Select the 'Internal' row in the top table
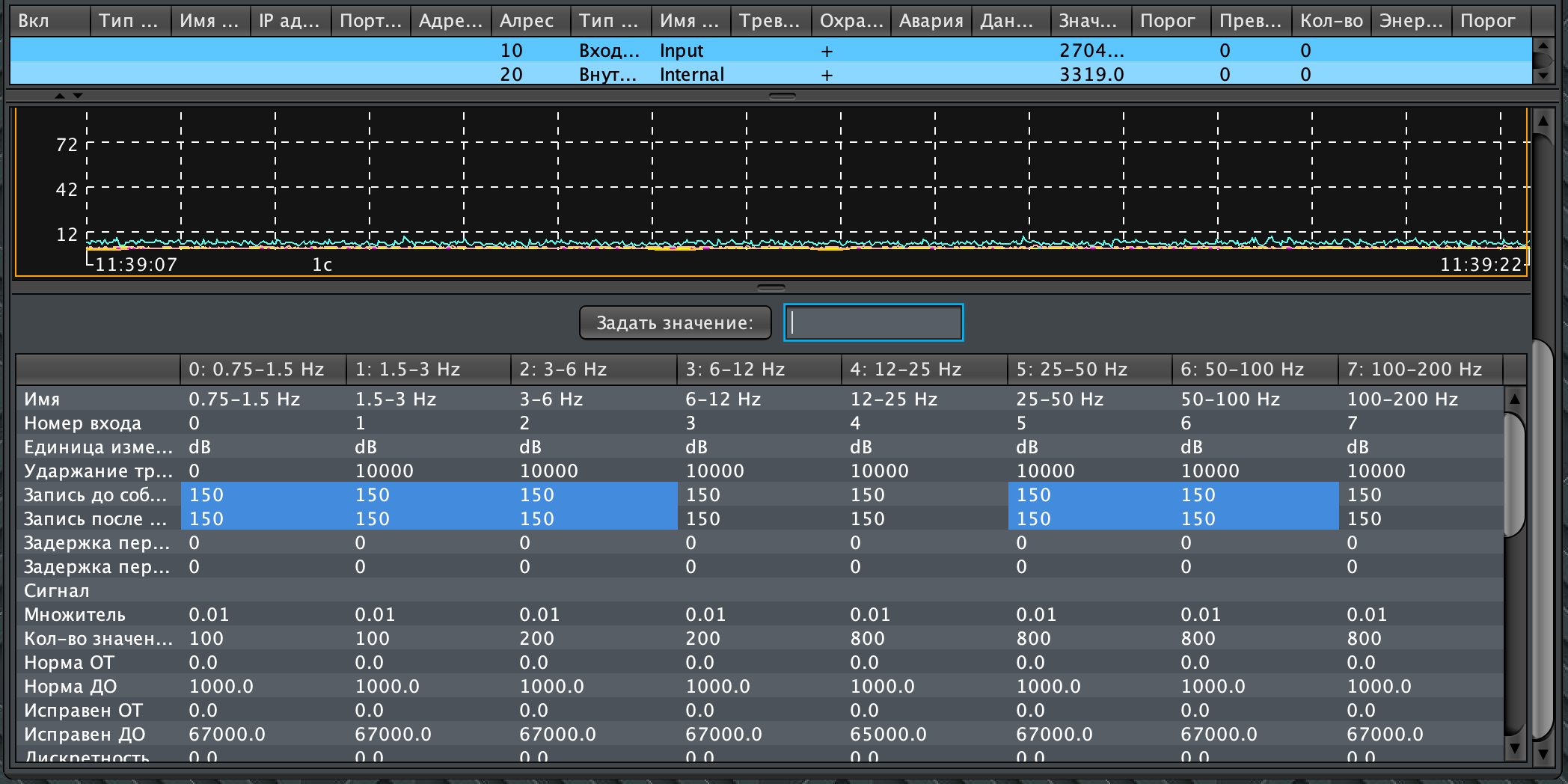 [x=691, y=74]
